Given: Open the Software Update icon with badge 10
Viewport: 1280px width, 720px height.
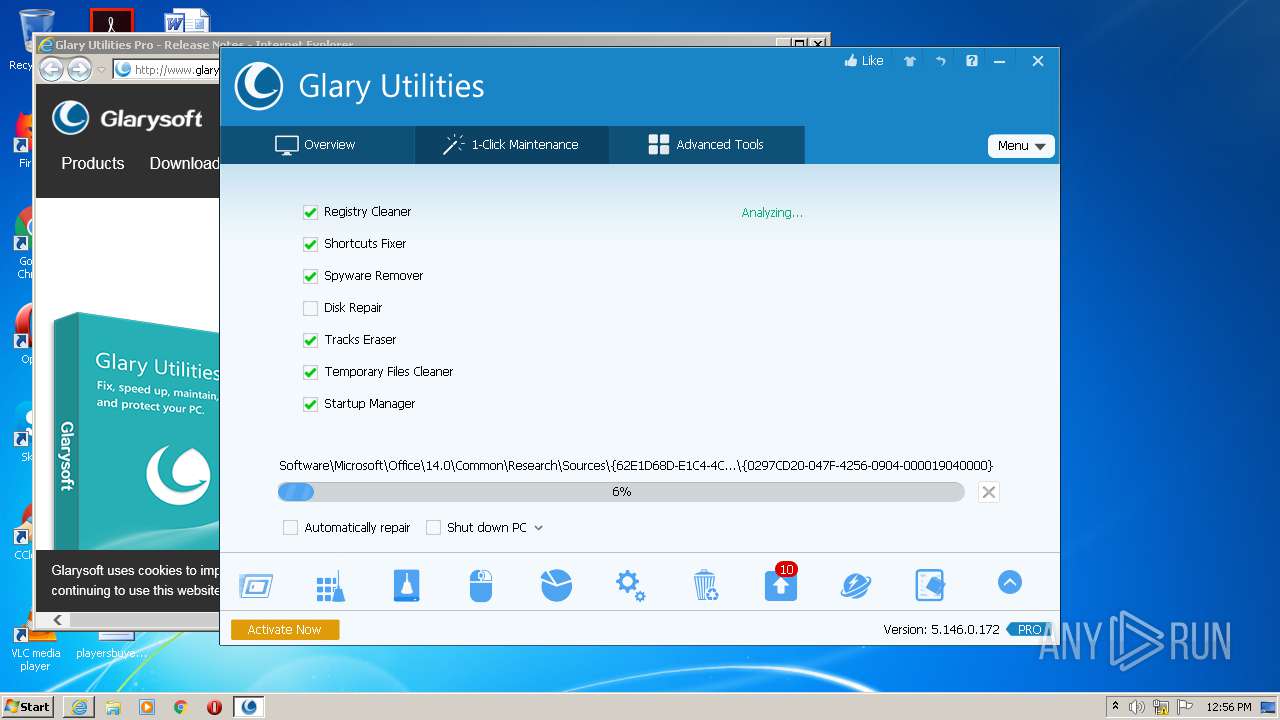Looking at the screenshot, I should point(781,584).
